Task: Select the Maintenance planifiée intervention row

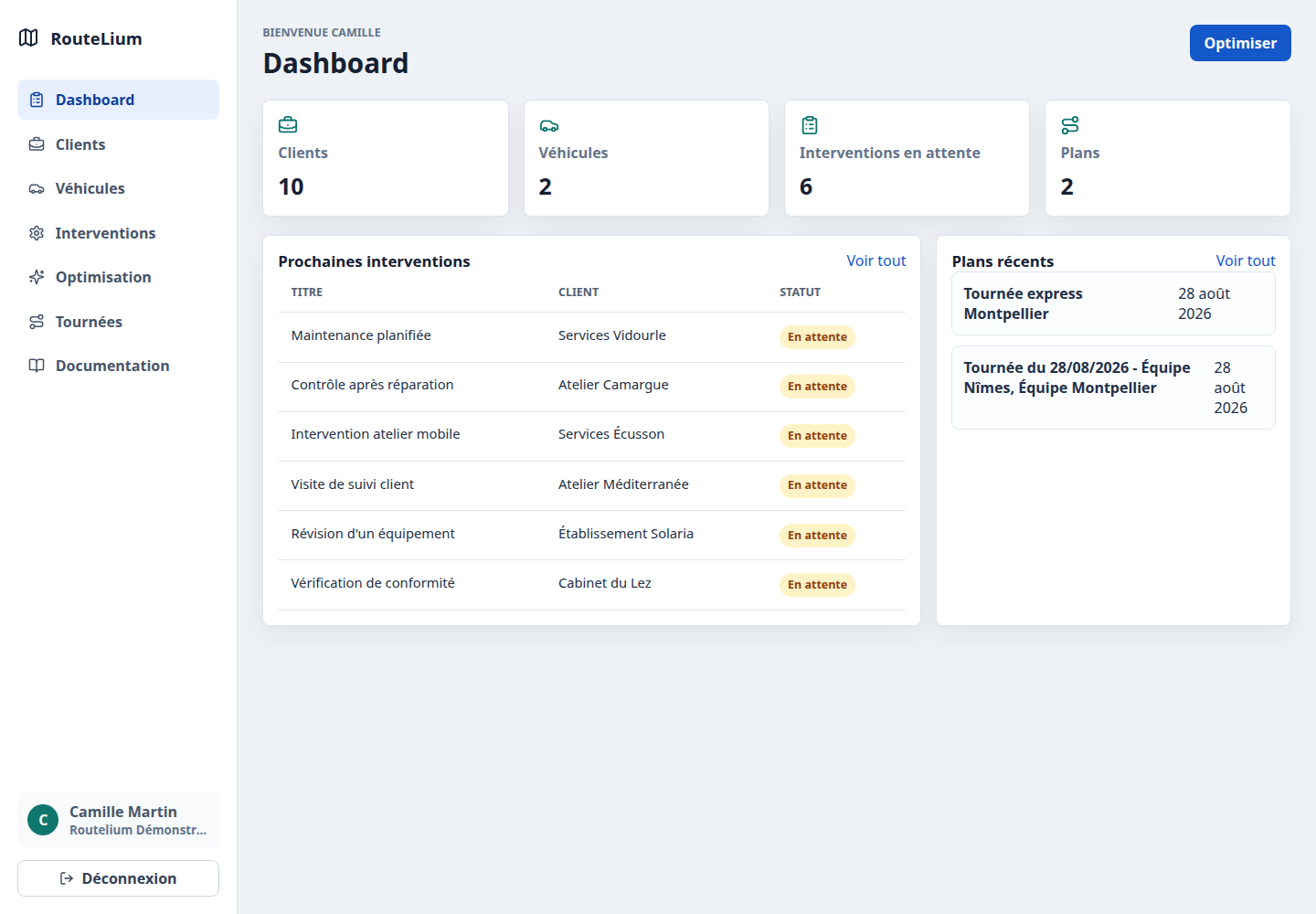Action: coord(591,337)
